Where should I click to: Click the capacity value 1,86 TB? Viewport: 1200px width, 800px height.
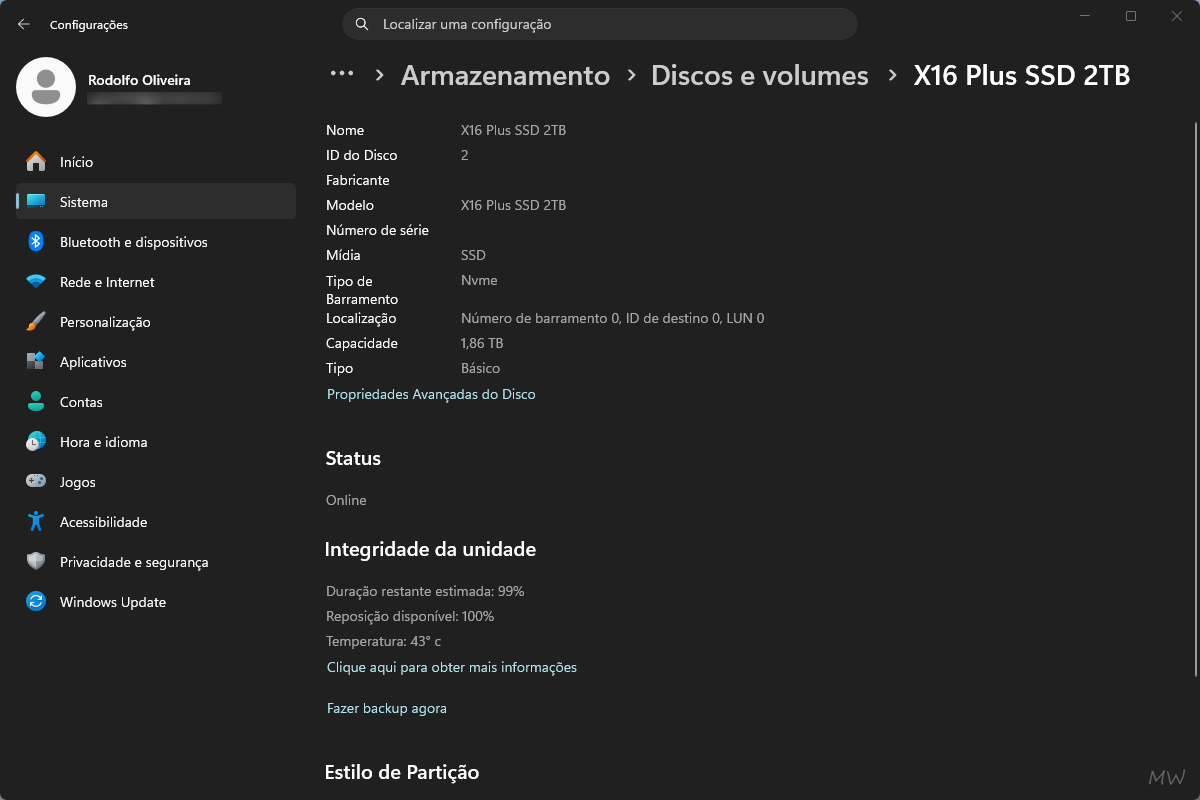tap(482, 343)
